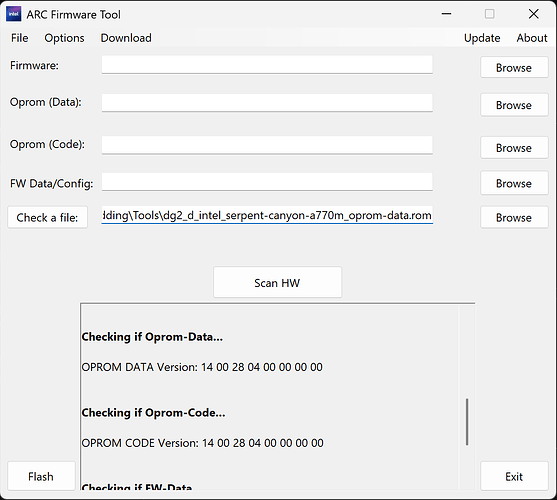Click the Firmware: label
This screenshot has height=500, width=557.
(x=34, y=65)
